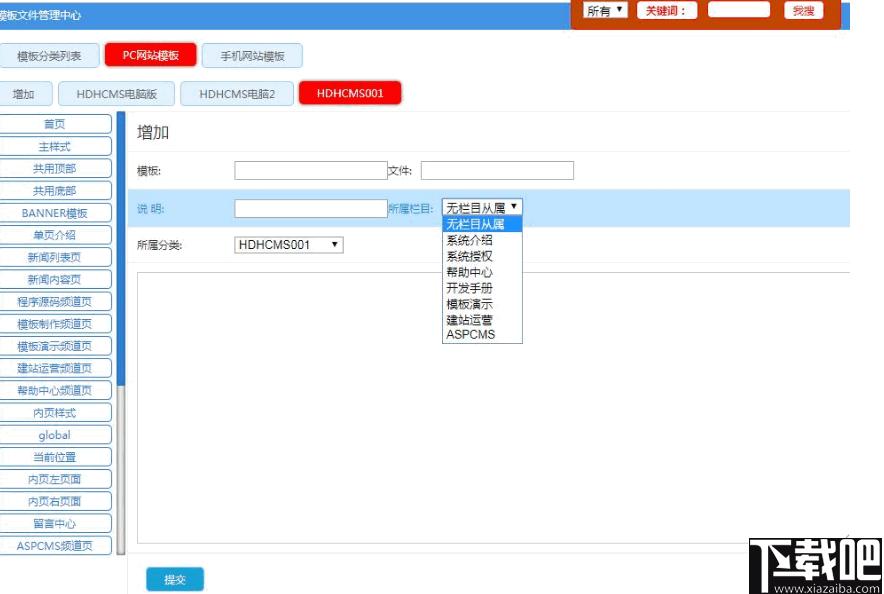The height and width of the screenshot is (594, 884).
Task: Expand the 所属分类 HDHCMS001 dropdown
Action: tap(289, 245)
